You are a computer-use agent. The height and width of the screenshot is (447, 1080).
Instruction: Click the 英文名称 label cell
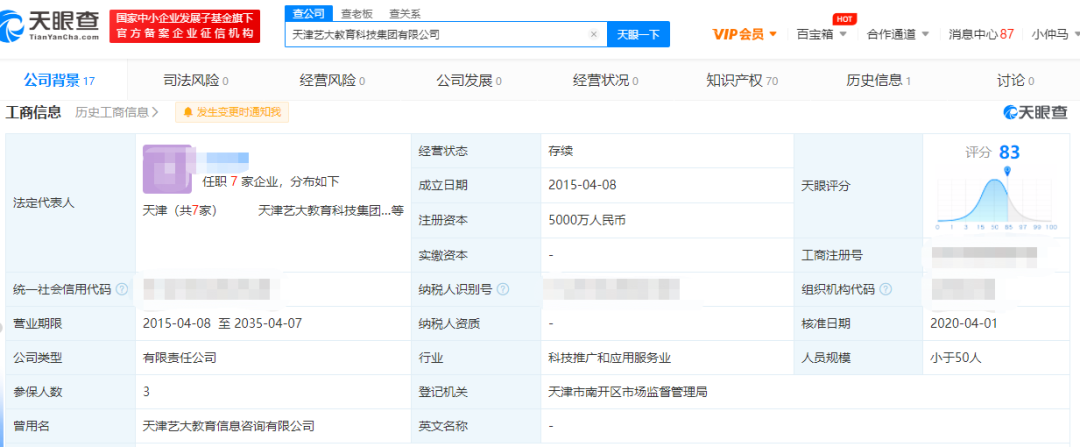[476, 426]
